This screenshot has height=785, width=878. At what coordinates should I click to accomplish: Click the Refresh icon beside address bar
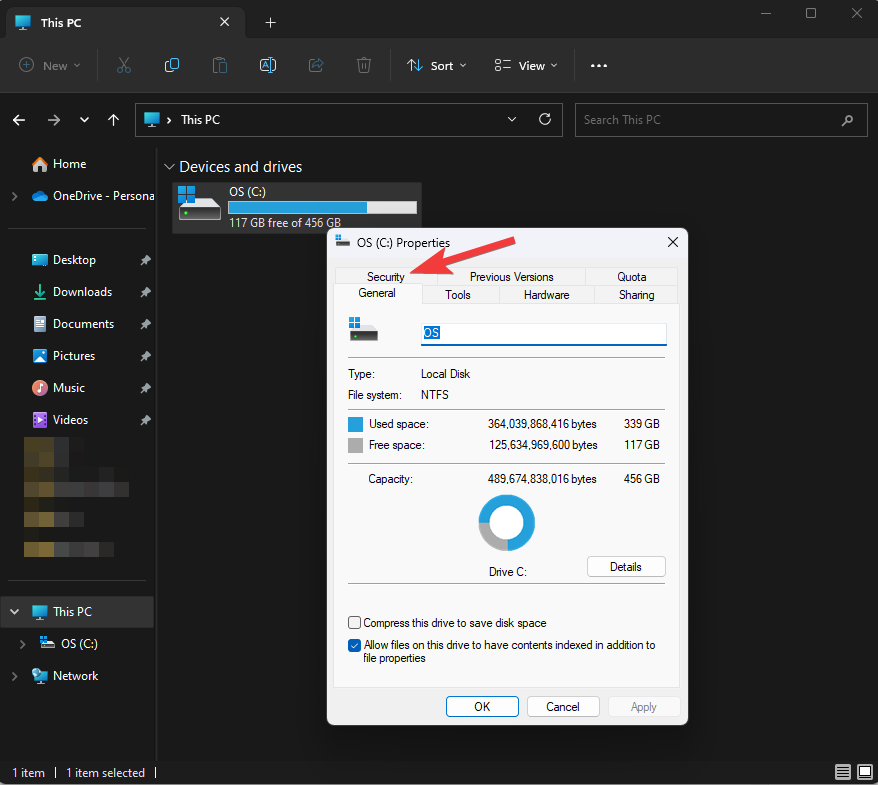coord(545,119)
